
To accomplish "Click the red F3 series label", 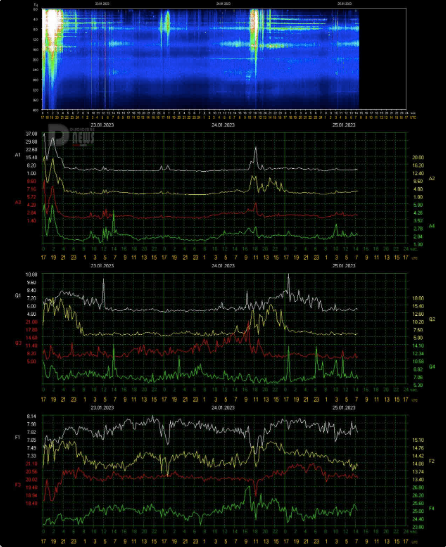I will click(x=18, y=485).
